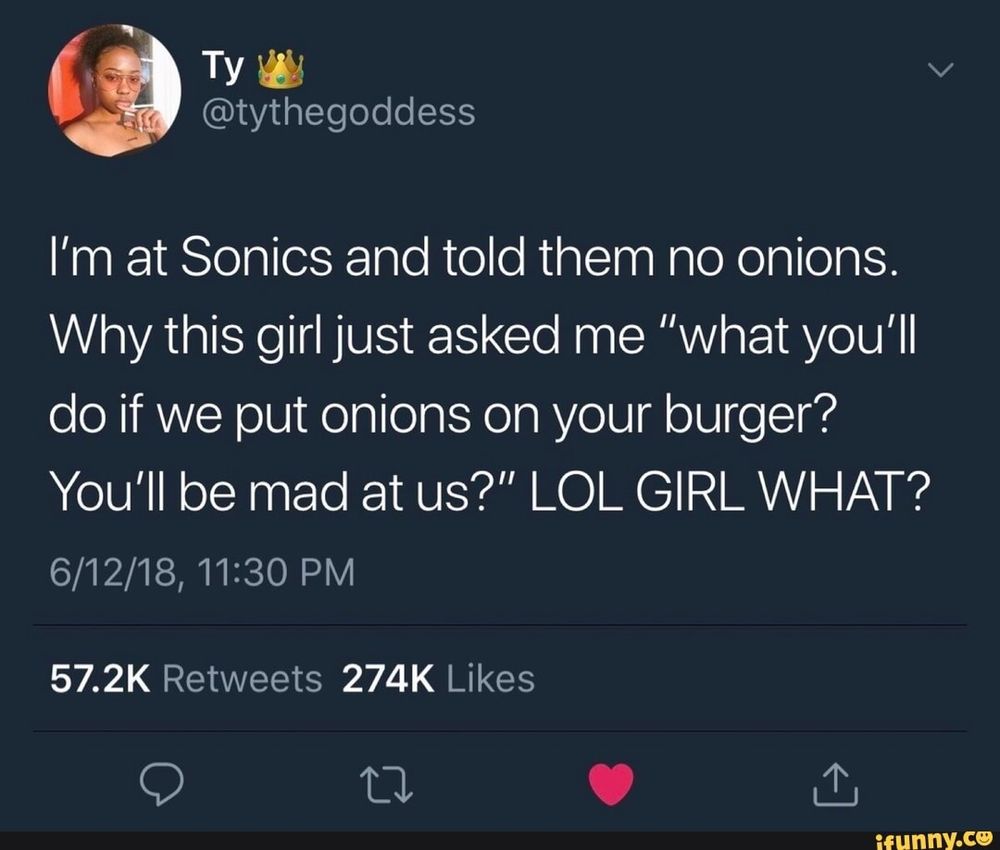1000x850 pixels.
Task: Open Ty's profile picture
Action: (114, 91)
